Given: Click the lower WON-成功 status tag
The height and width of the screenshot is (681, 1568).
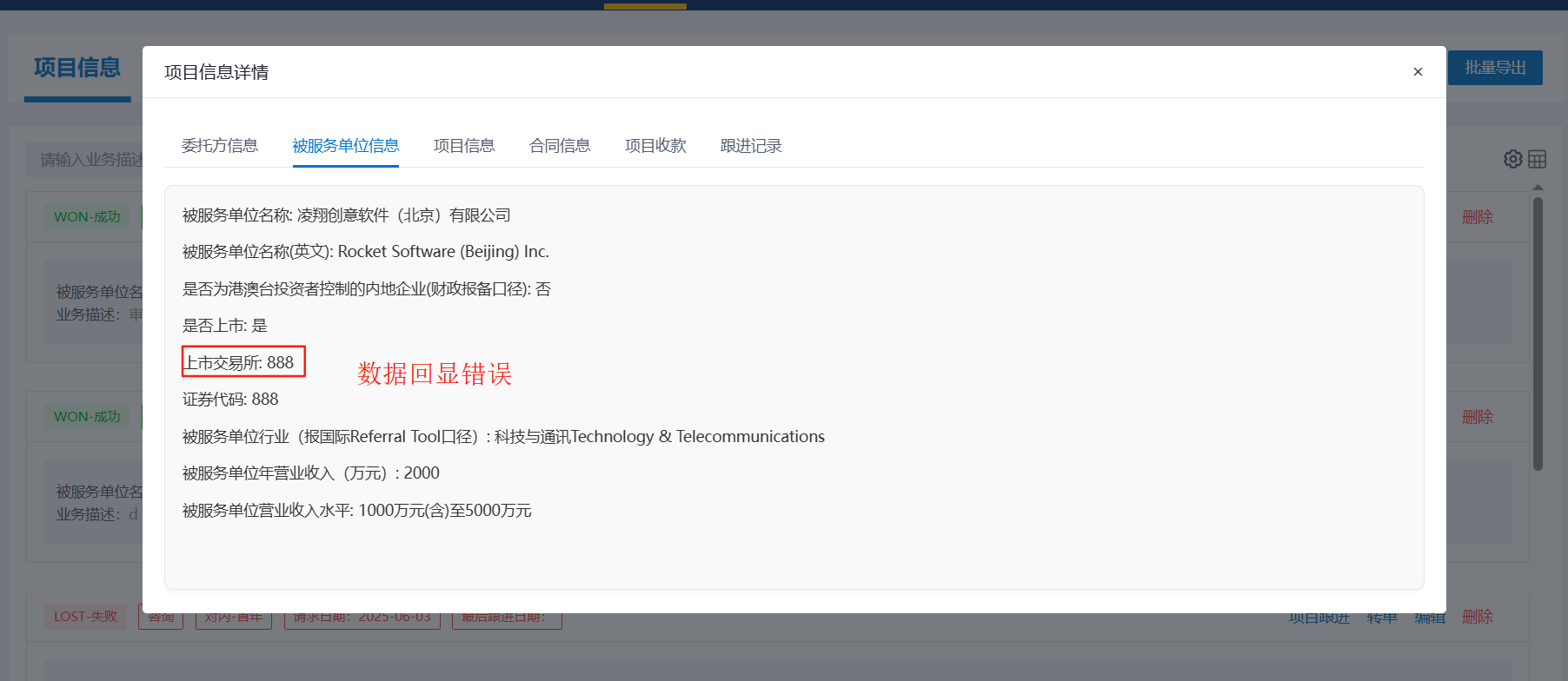Looking at the screenshot, I should pos(87,417).
